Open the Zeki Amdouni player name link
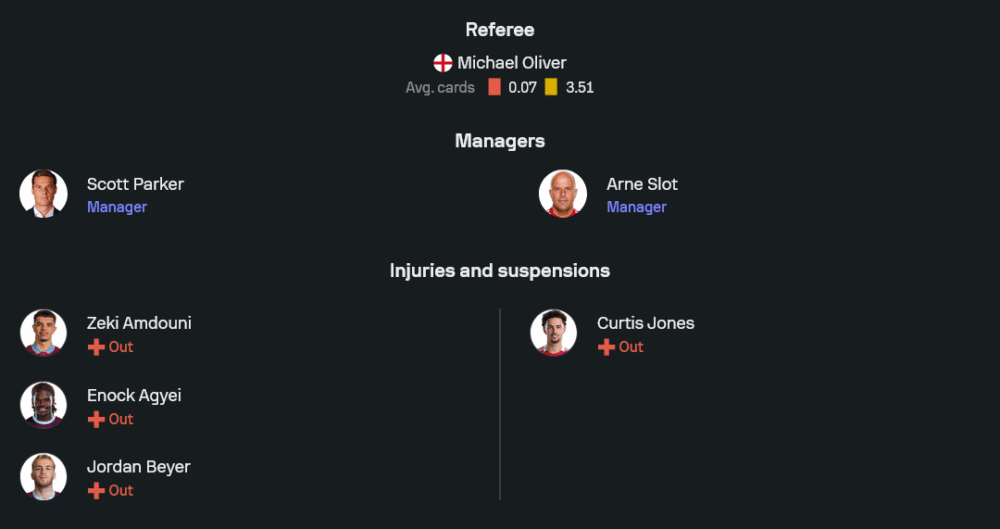Viewport: 1000px width, 529px height. point(139,323)
